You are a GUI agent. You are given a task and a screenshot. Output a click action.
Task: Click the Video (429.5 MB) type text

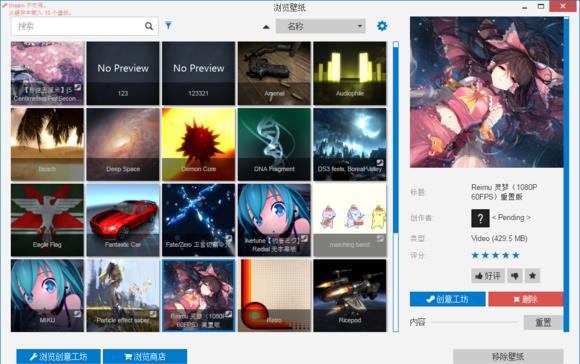click(x=499, y=238)
